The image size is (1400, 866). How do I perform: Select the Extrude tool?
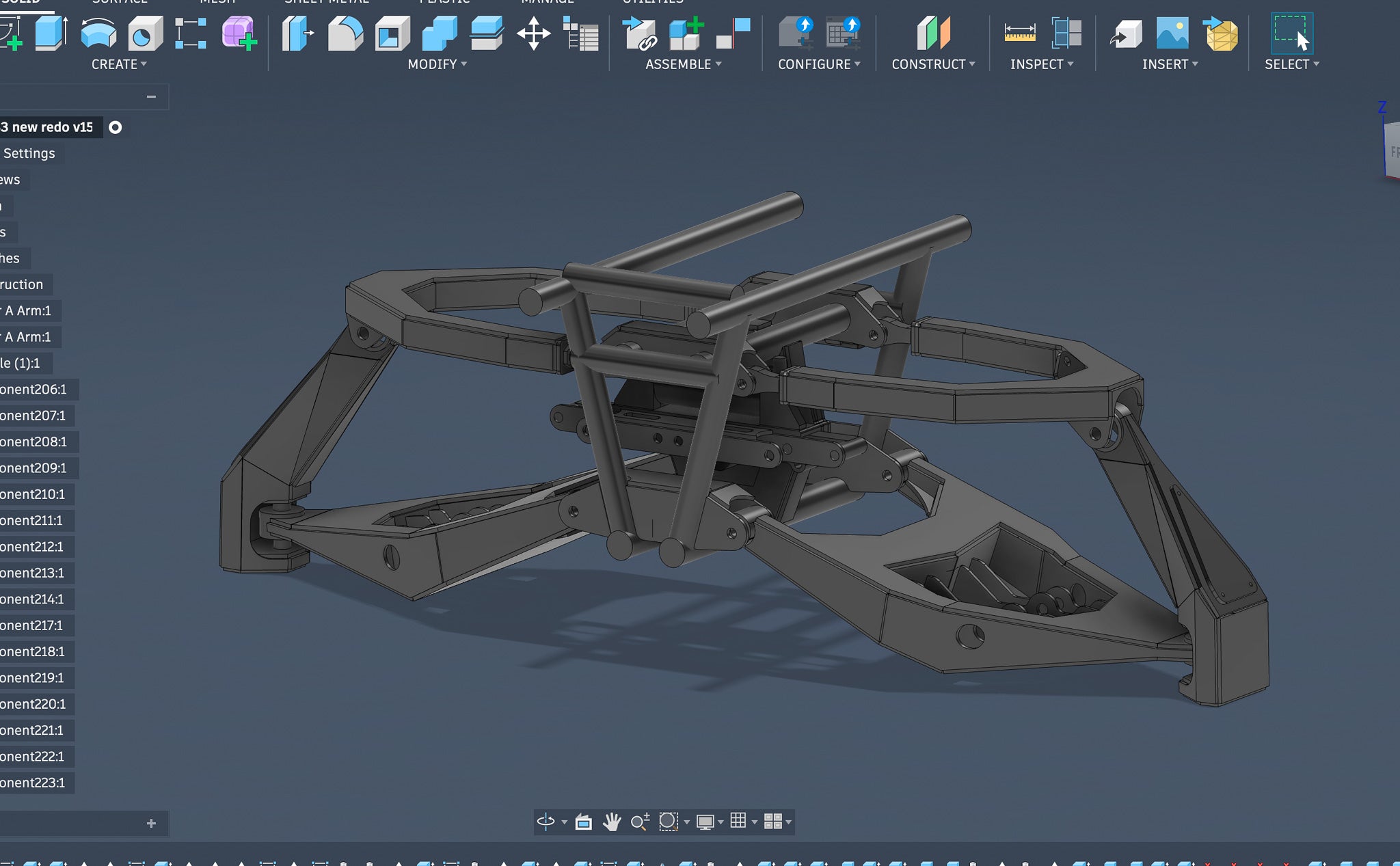(51, 33)
